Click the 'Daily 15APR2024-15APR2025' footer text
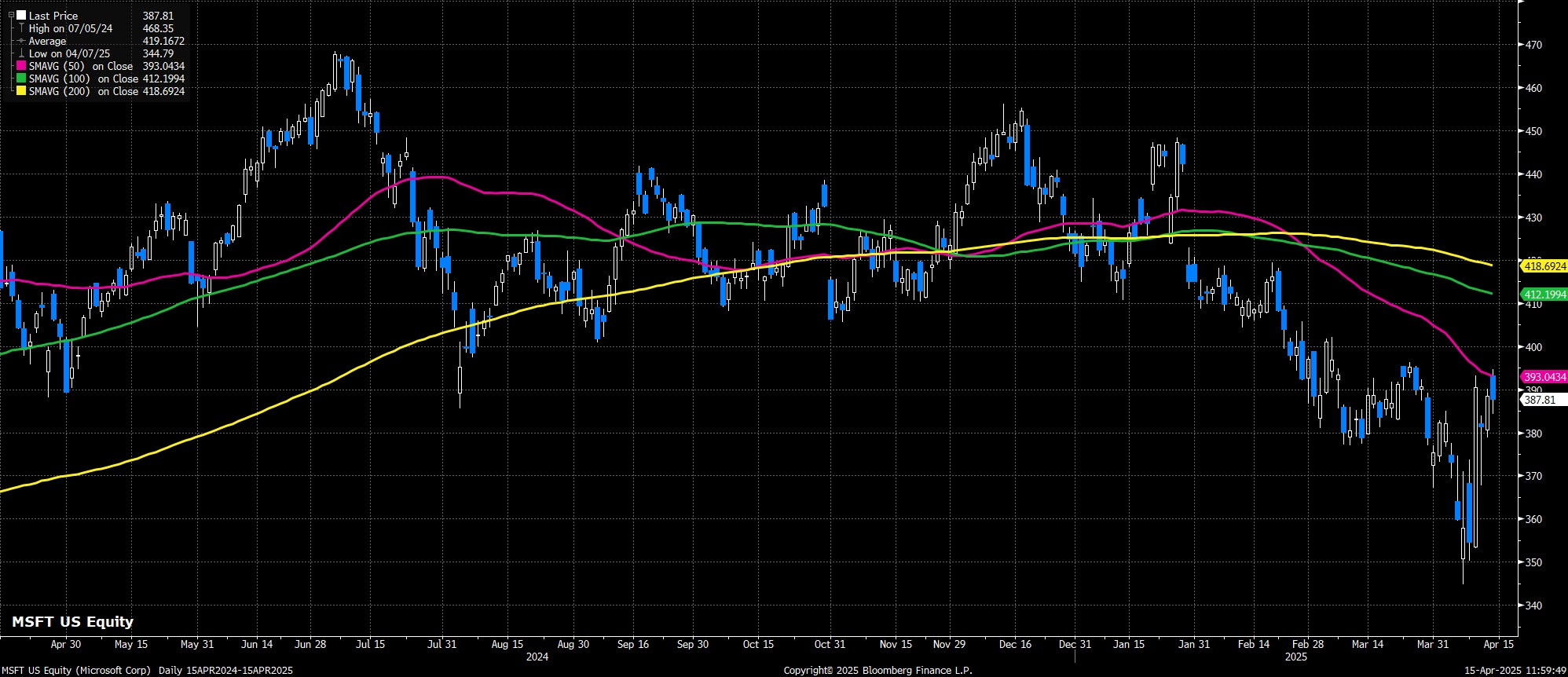 point(225,670)
